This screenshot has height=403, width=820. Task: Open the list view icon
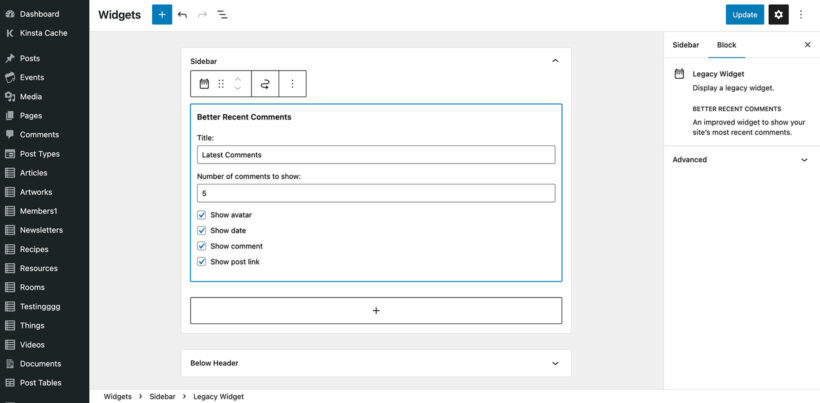click(222, 15)
